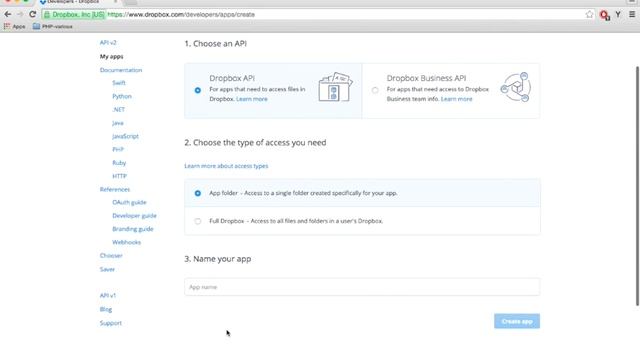This screenshot has width=640, height=360.
Task: Open the Branding guide link
Action: tap(133, 229)
